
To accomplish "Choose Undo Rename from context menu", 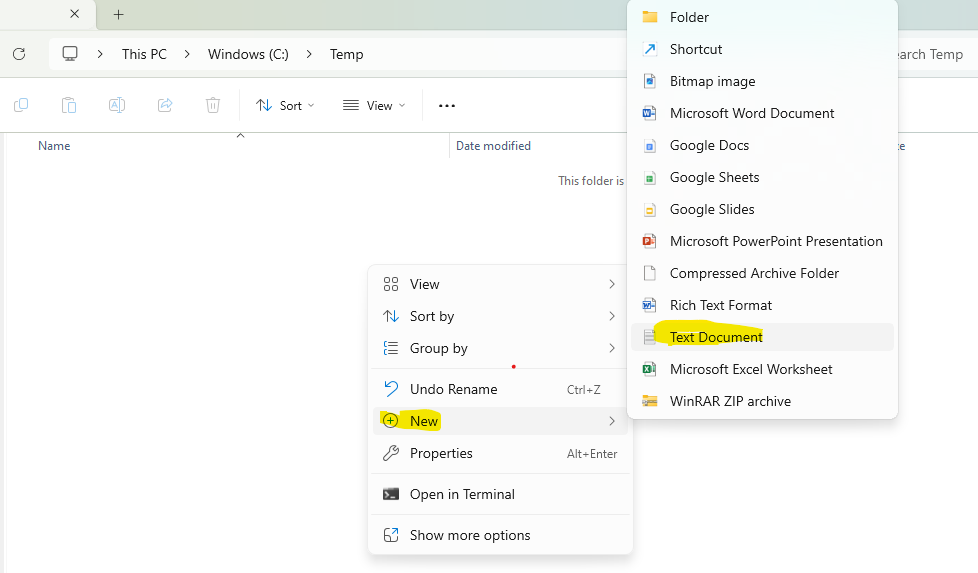I will (500, 389).
